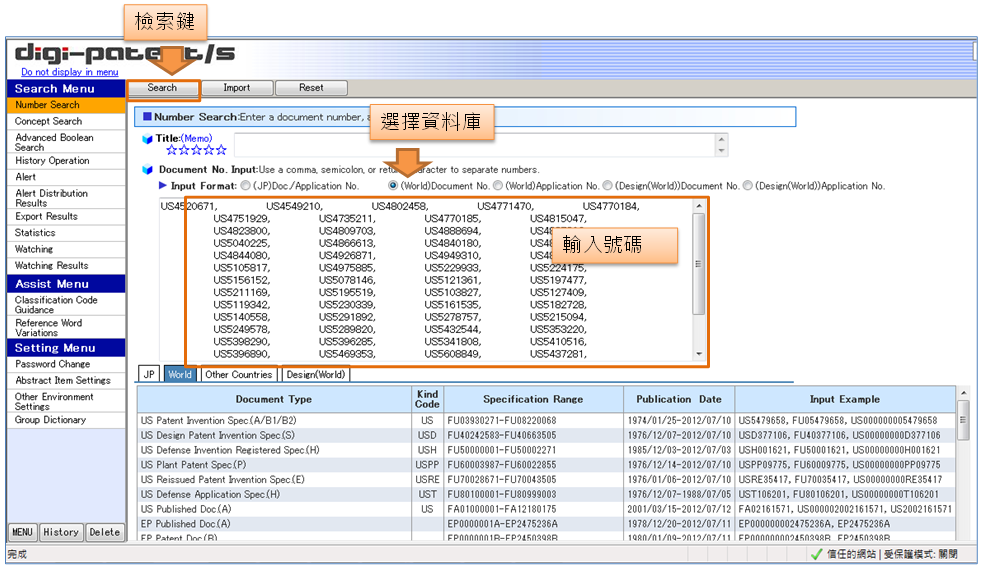Click the first star rating icon
The image size is (983, 569).
(x=172, y=150)
